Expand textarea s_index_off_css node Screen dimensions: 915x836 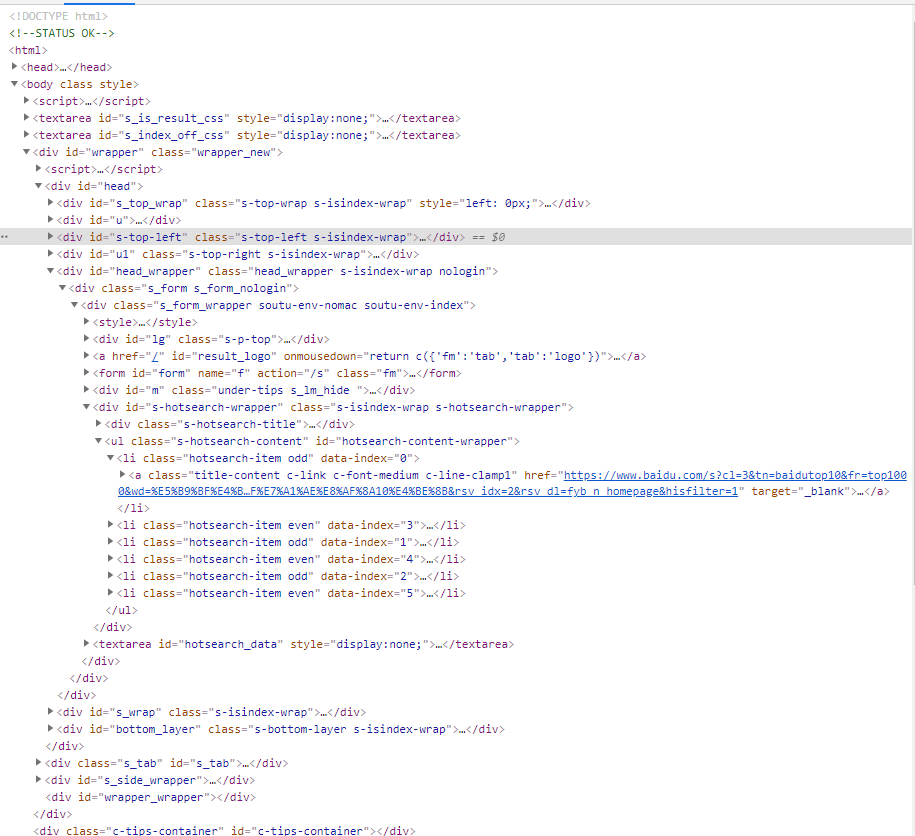click(26, 134)
